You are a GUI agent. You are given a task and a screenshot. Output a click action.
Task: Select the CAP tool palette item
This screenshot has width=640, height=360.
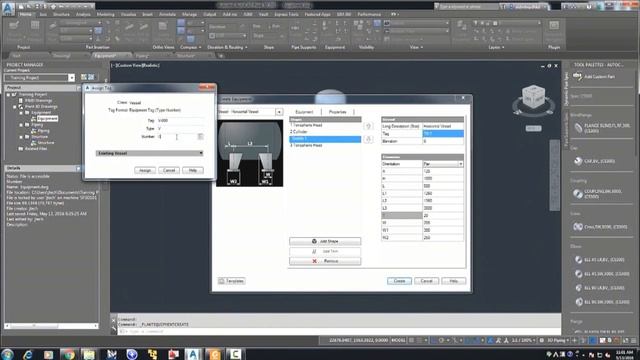[x=594, y=161]
